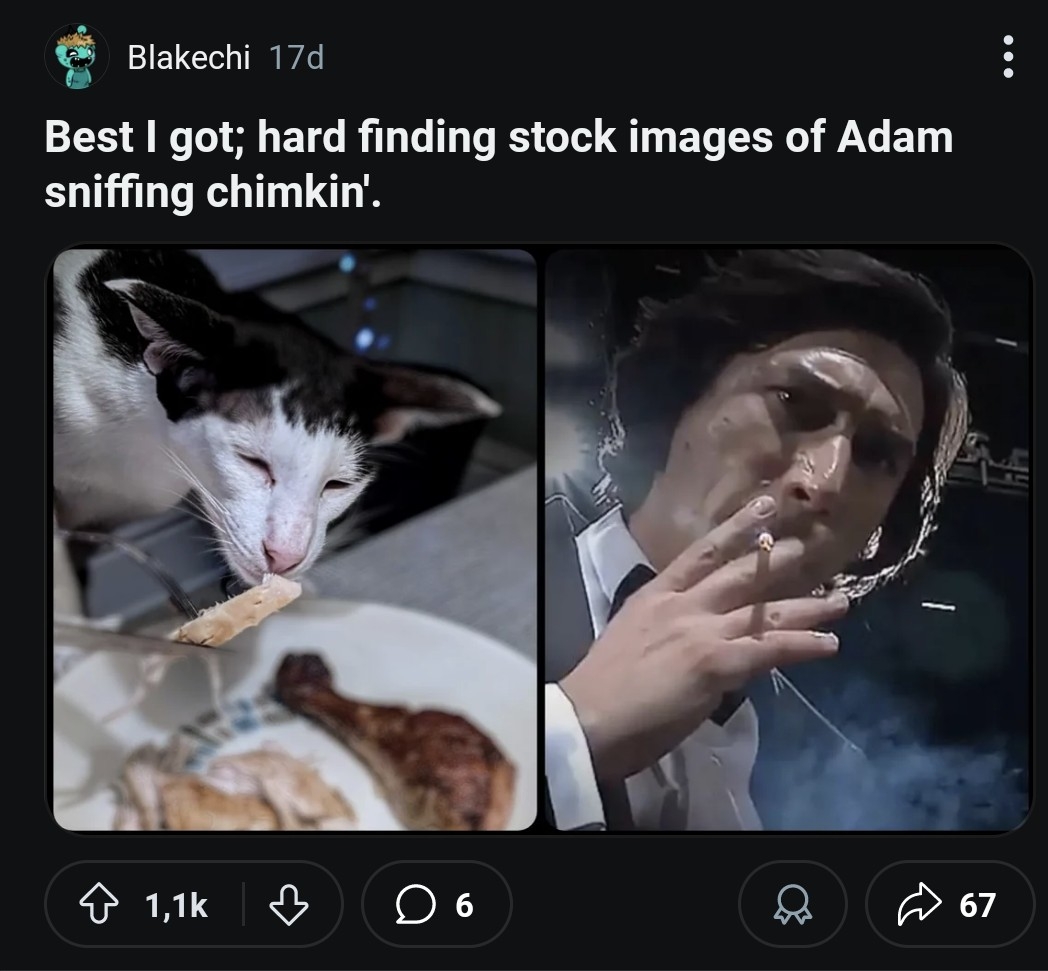Viewport: 1048px width, 971px height.
Task: Click the 17d post timestamp
Action: pos(297,58)
